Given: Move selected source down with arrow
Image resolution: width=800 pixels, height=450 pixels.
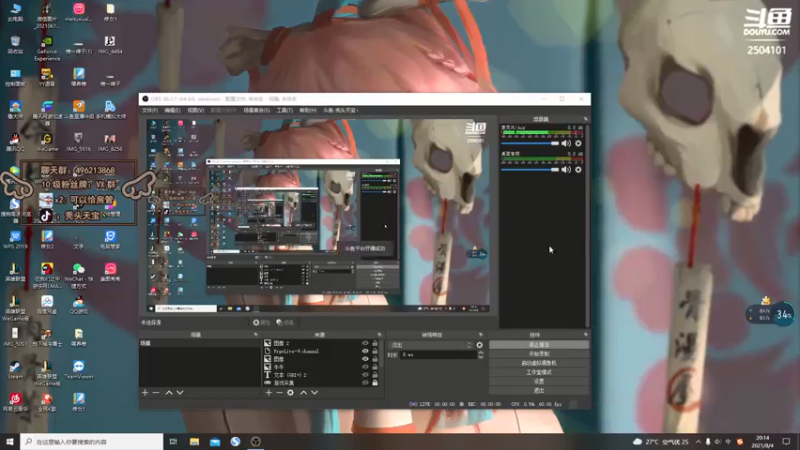Looking at the screenshot, I should click(314, 392).
